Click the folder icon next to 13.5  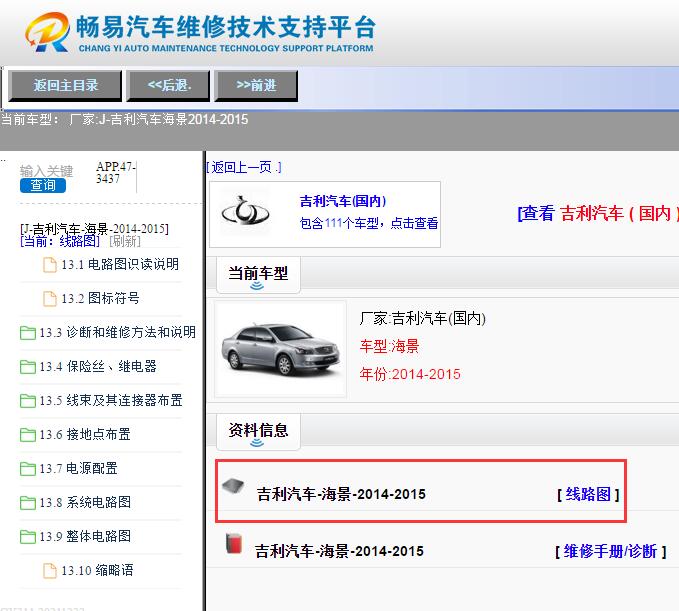28,401
